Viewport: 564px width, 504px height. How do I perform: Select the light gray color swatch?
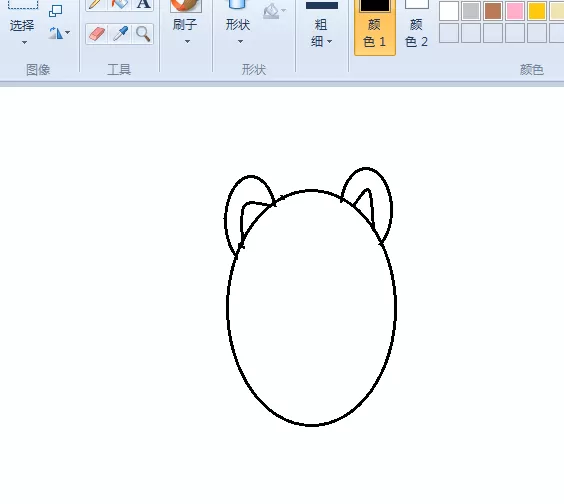(471, 11)
